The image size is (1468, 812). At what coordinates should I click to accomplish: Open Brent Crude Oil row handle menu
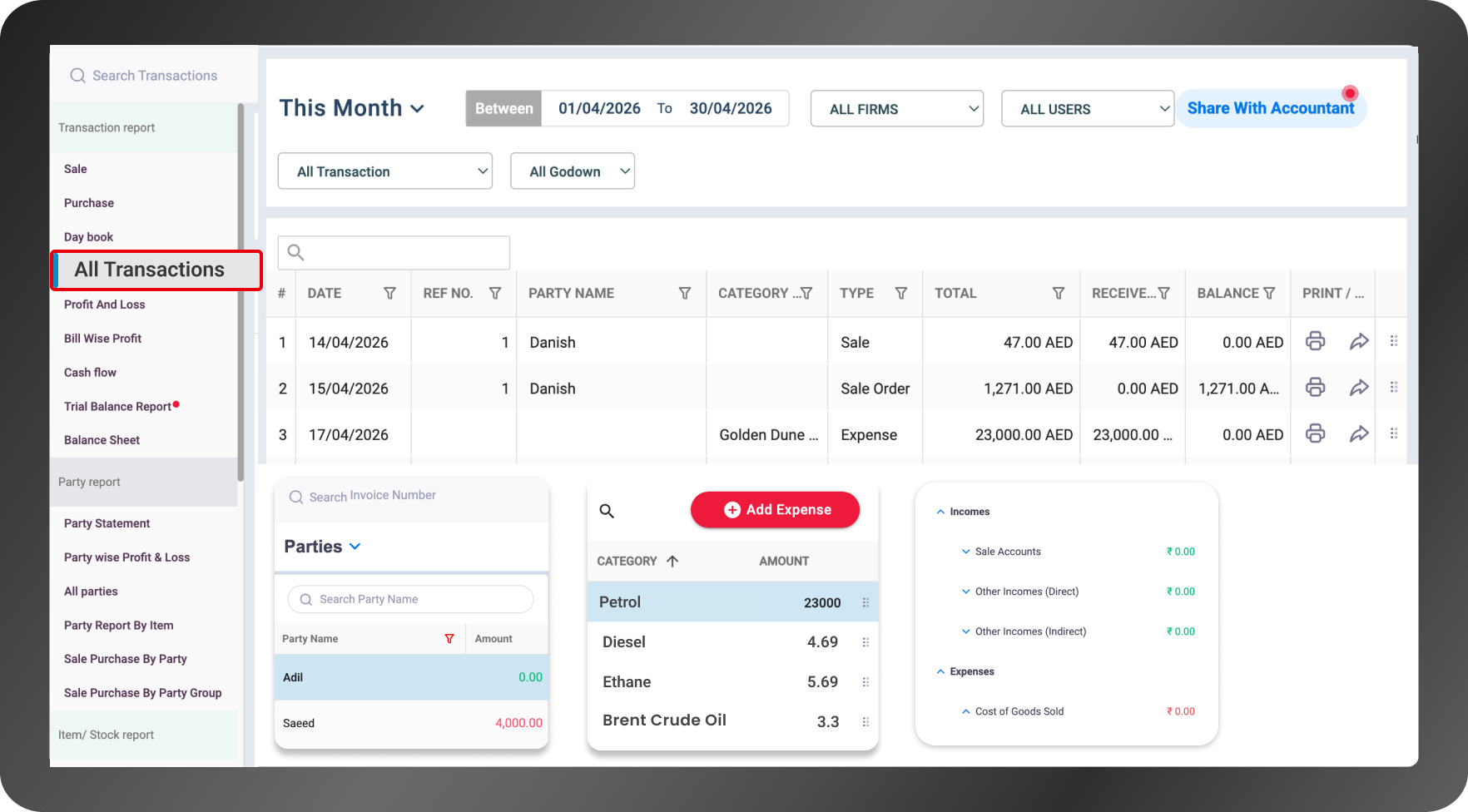click(x=865, y=722)
